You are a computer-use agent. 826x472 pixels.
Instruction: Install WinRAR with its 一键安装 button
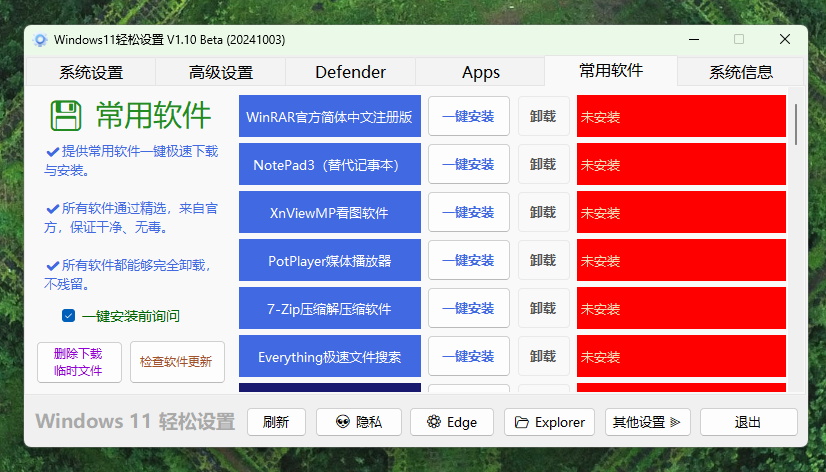click(x=468, y=116)
